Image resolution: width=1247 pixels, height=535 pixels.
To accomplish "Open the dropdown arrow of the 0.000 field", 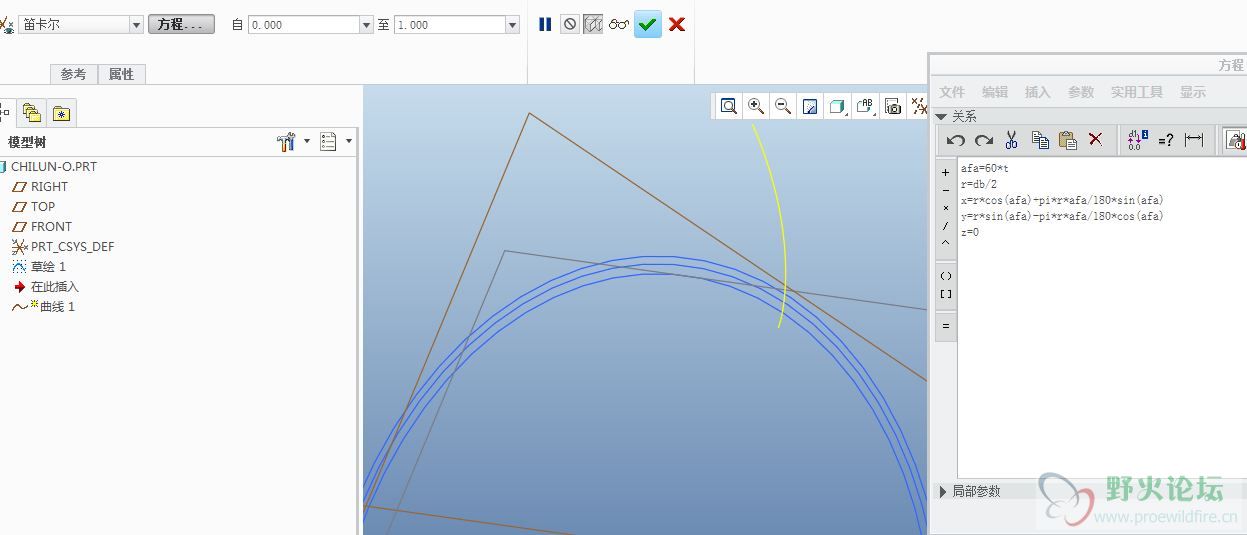I will (366, 25).
